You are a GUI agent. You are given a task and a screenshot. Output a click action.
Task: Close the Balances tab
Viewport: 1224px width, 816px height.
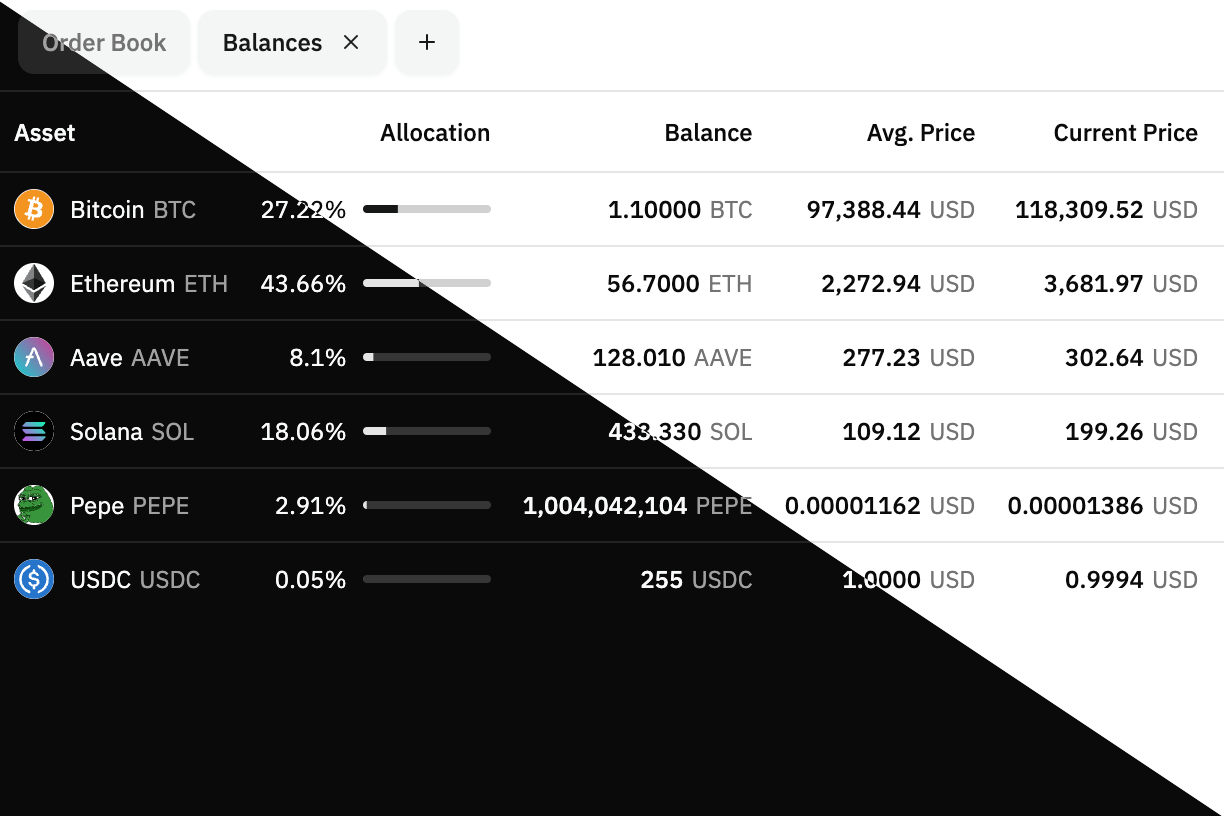[351, 42]
